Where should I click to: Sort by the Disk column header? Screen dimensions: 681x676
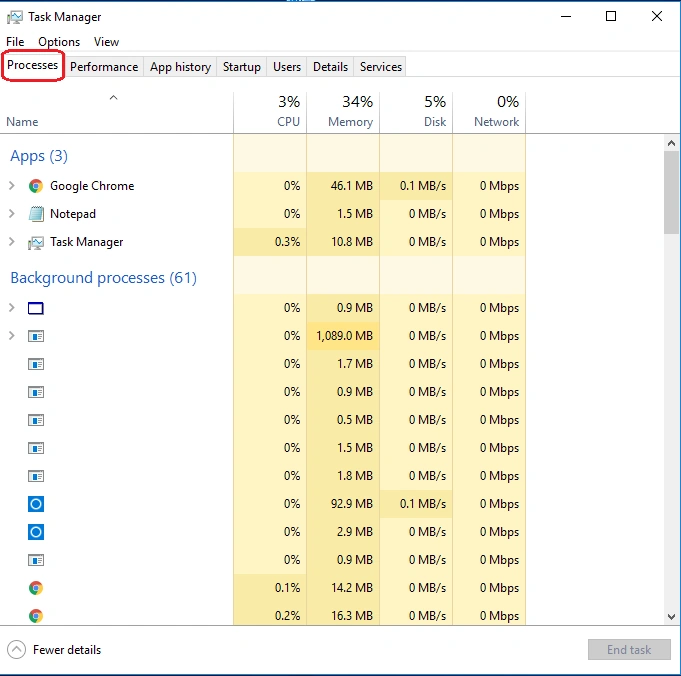tap(416, 112)
